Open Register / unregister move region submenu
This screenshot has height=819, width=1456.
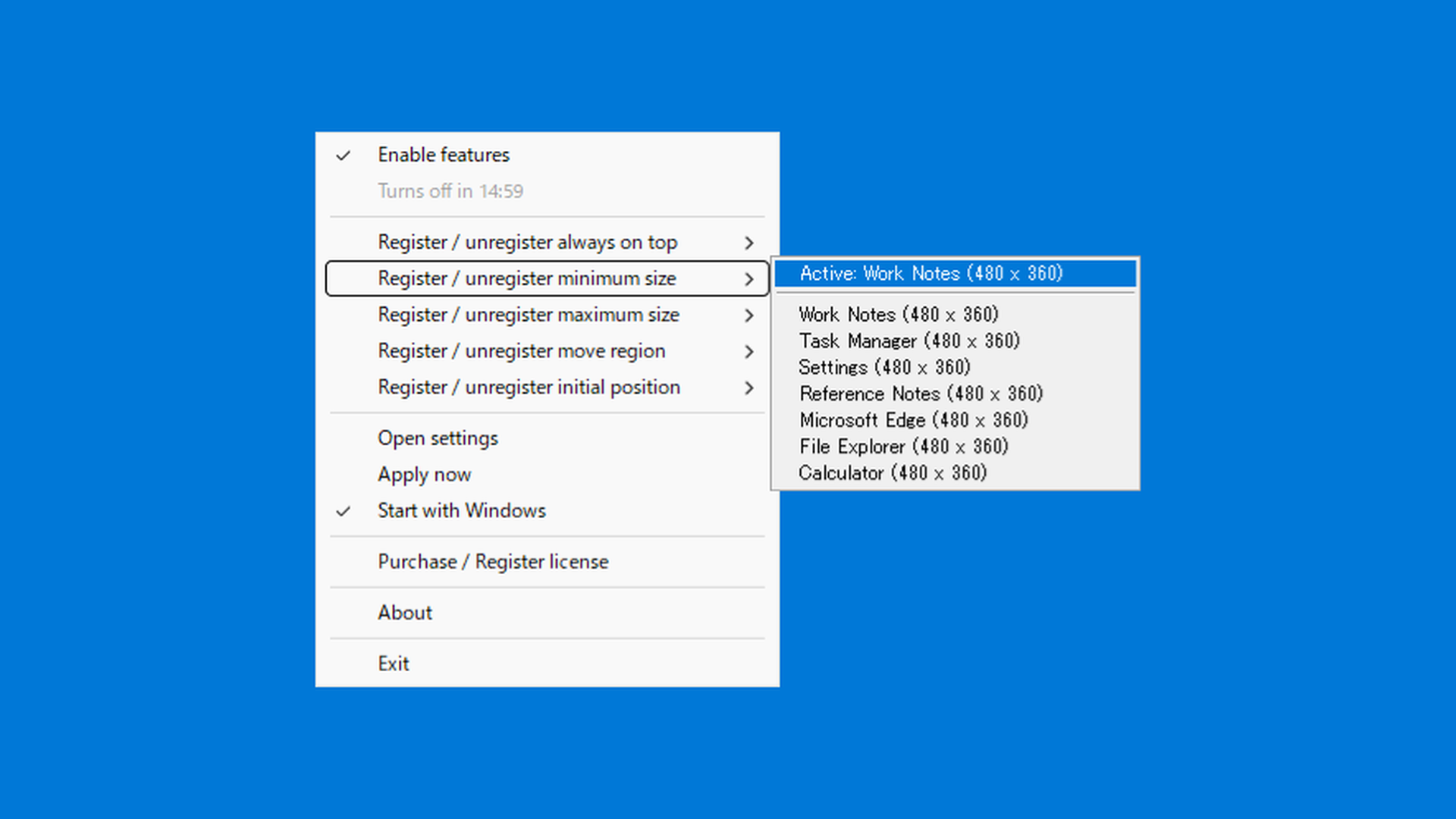coord(547,351)
